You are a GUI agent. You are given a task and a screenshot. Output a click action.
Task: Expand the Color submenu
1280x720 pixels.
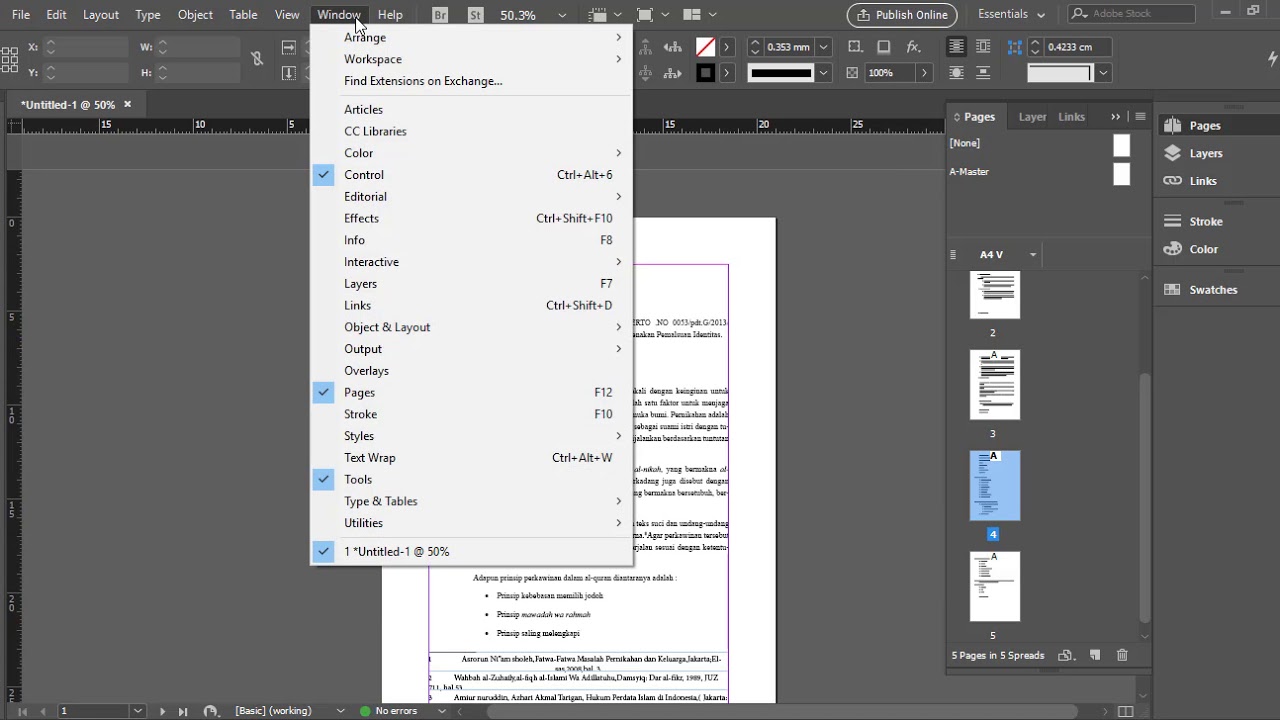click(471, 153)
